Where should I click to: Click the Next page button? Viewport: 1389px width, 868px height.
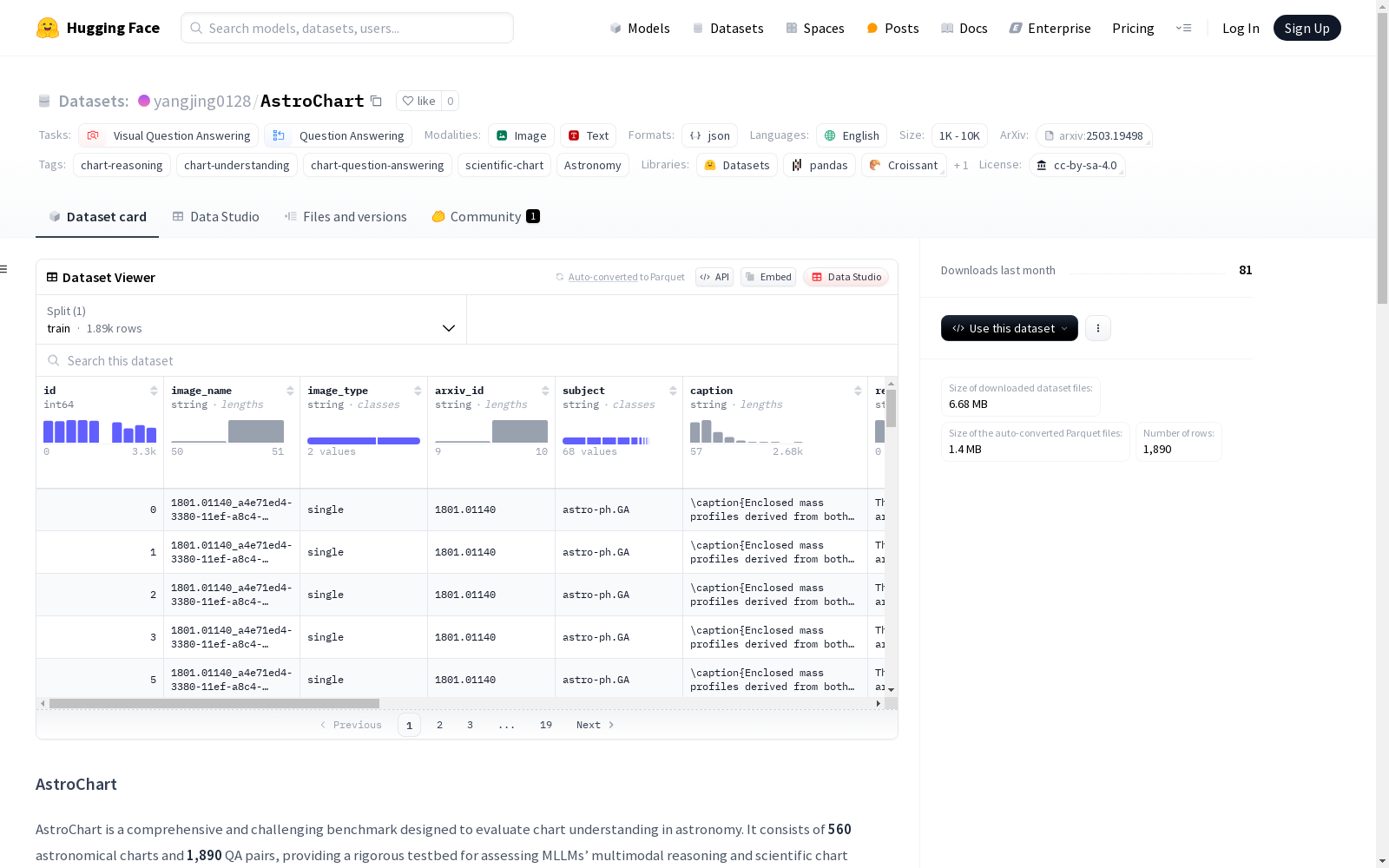coord(596,725)
